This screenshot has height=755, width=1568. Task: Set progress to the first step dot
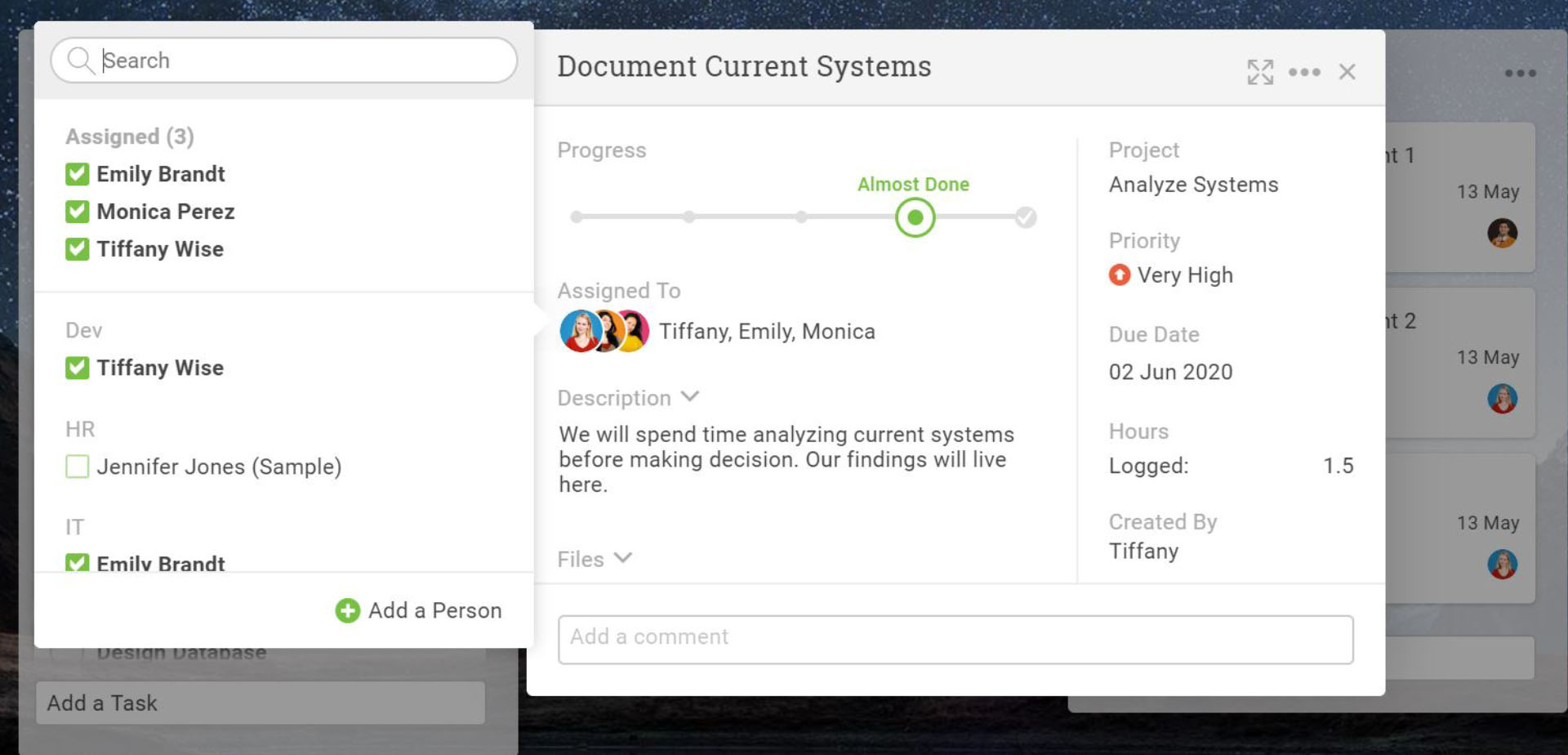coord(577,217)
